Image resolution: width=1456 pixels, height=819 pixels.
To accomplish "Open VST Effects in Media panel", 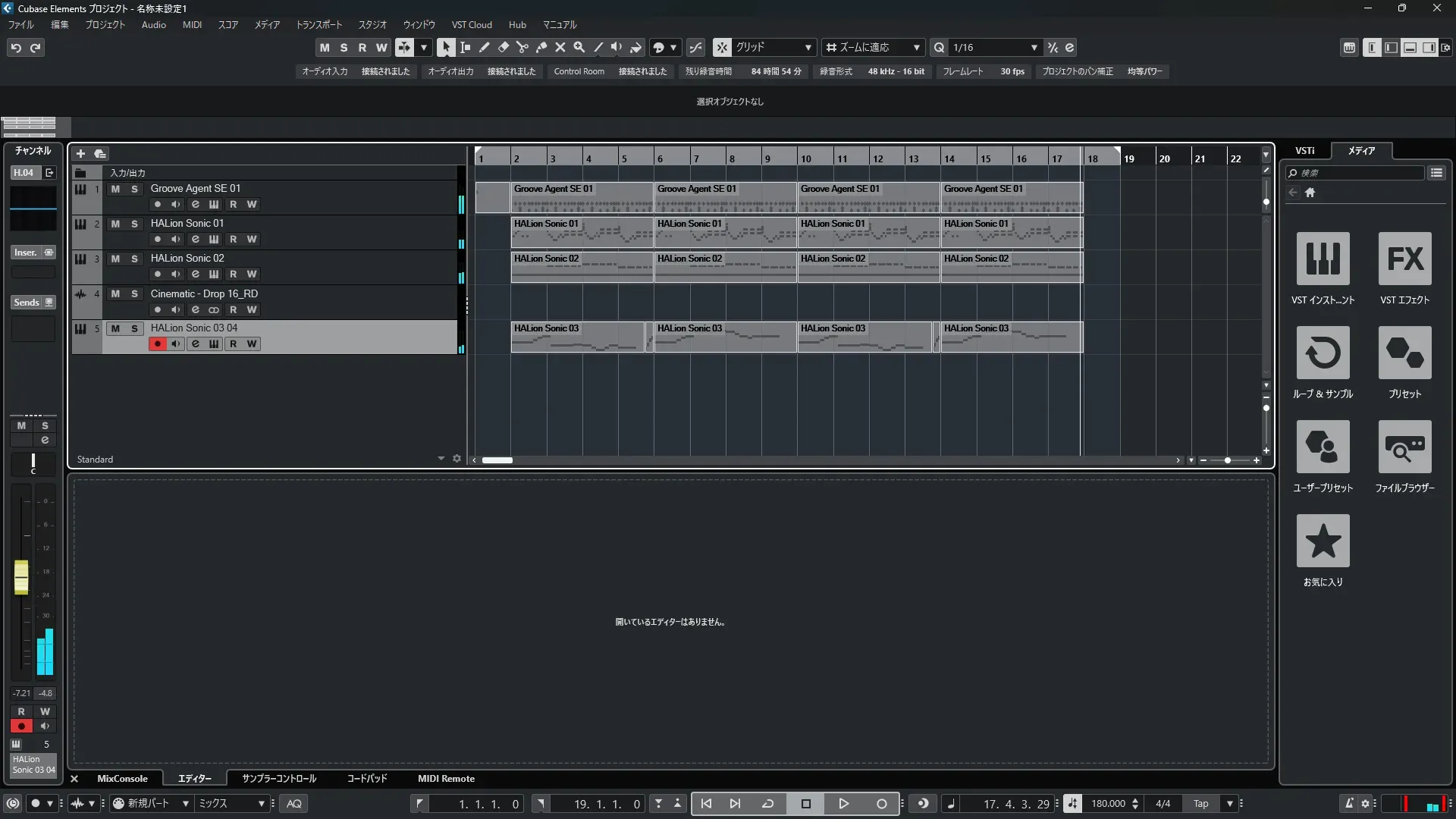I will [x=1404, y=259].
